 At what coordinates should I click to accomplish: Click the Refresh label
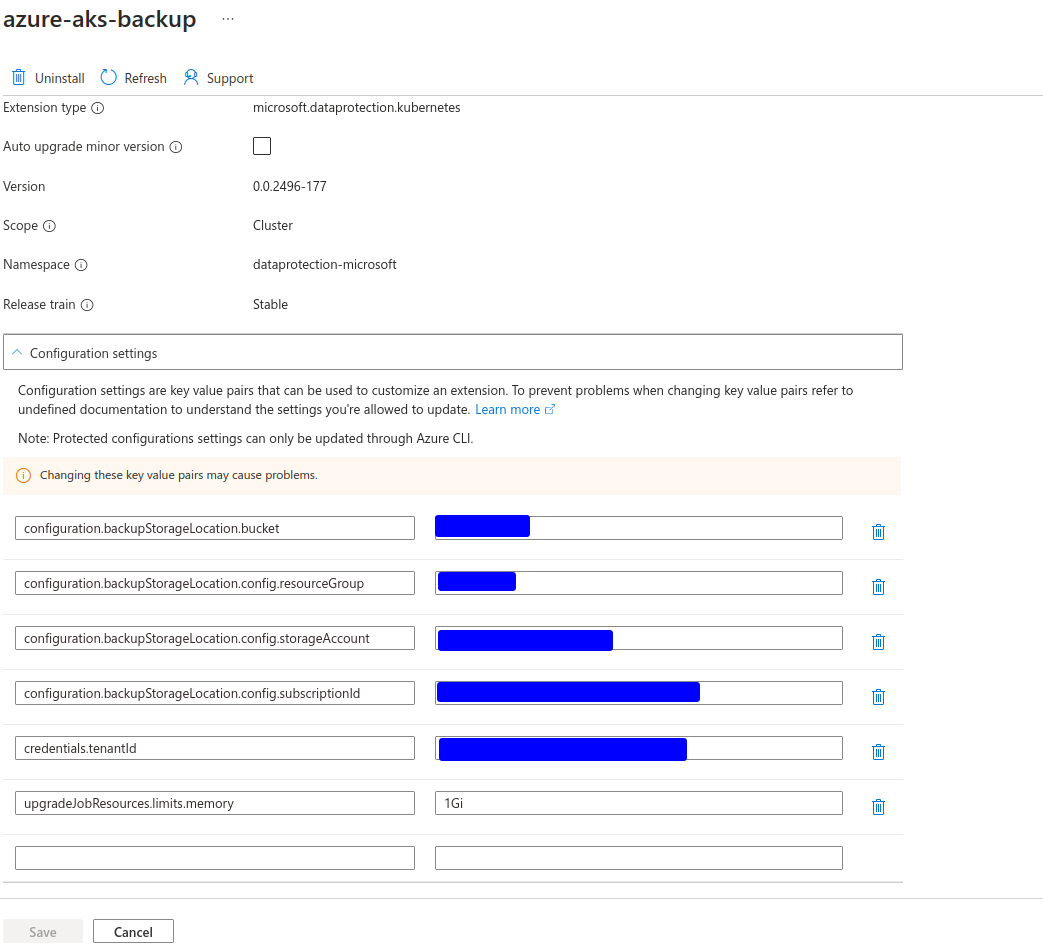(x=146, y=78)
